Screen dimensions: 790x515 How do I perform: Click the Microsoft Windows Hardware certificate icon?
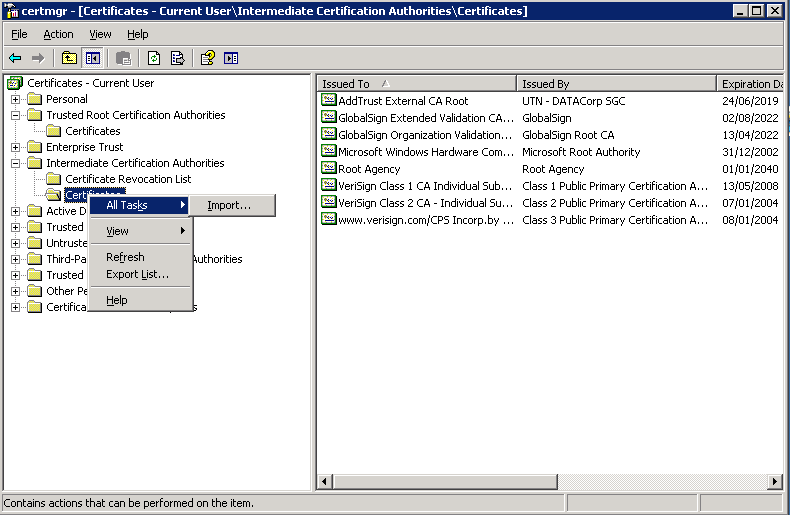pyautogui.click(x=328, y=151)
